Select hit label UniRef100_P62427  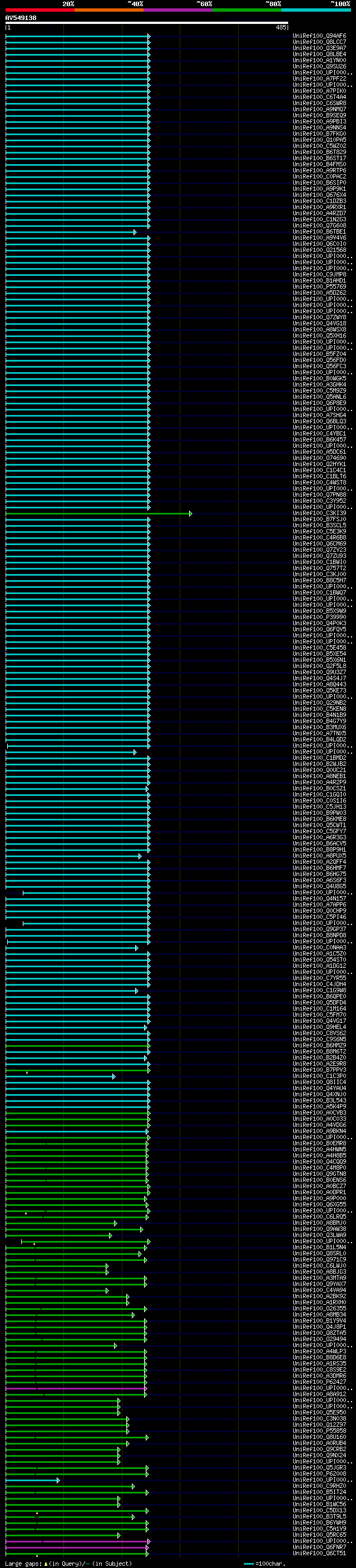[x=319, y=1382]
